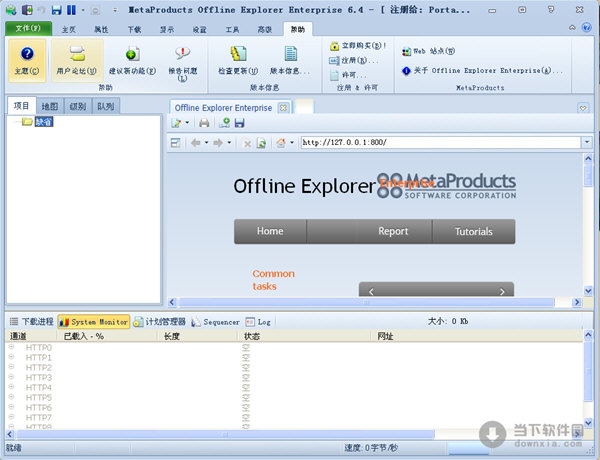Open the address bar URL dropdown
600x460 pixels.
click(x=587, y=142)
